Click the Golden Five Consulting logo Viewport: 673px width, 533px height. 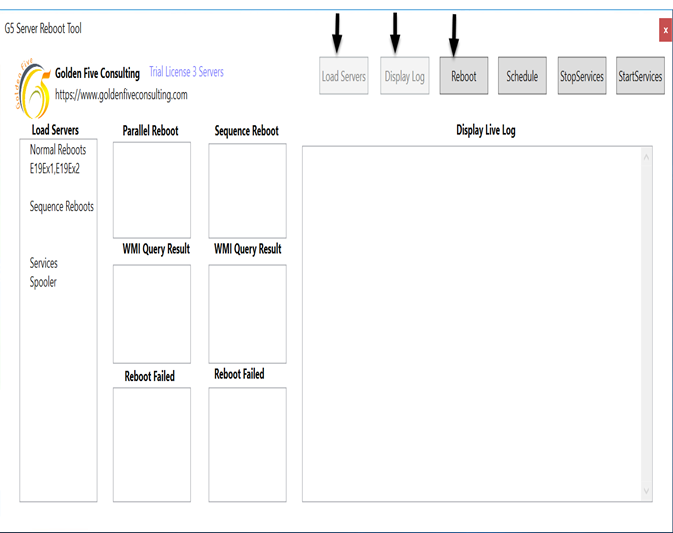33,88
